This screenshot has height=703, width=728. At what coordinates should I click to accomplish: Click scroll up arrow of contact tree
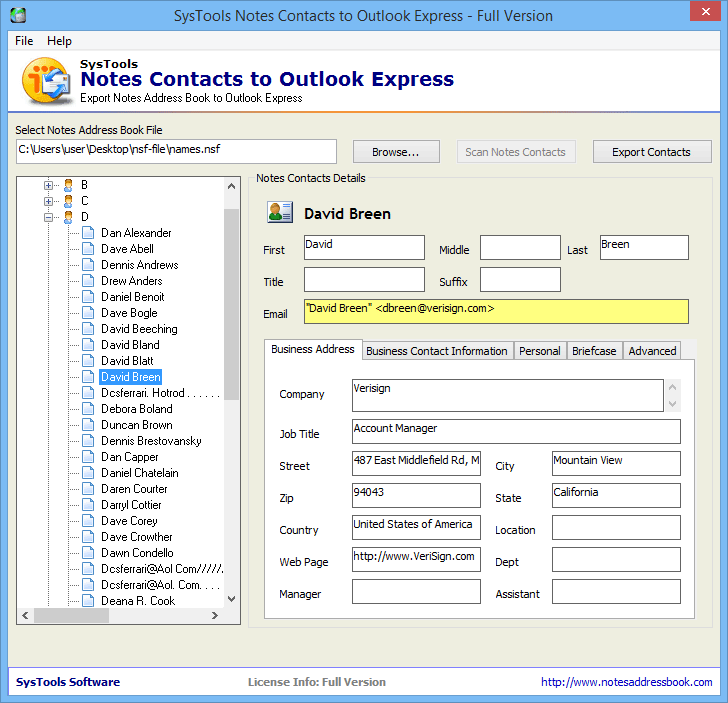(x=232, y=186)
